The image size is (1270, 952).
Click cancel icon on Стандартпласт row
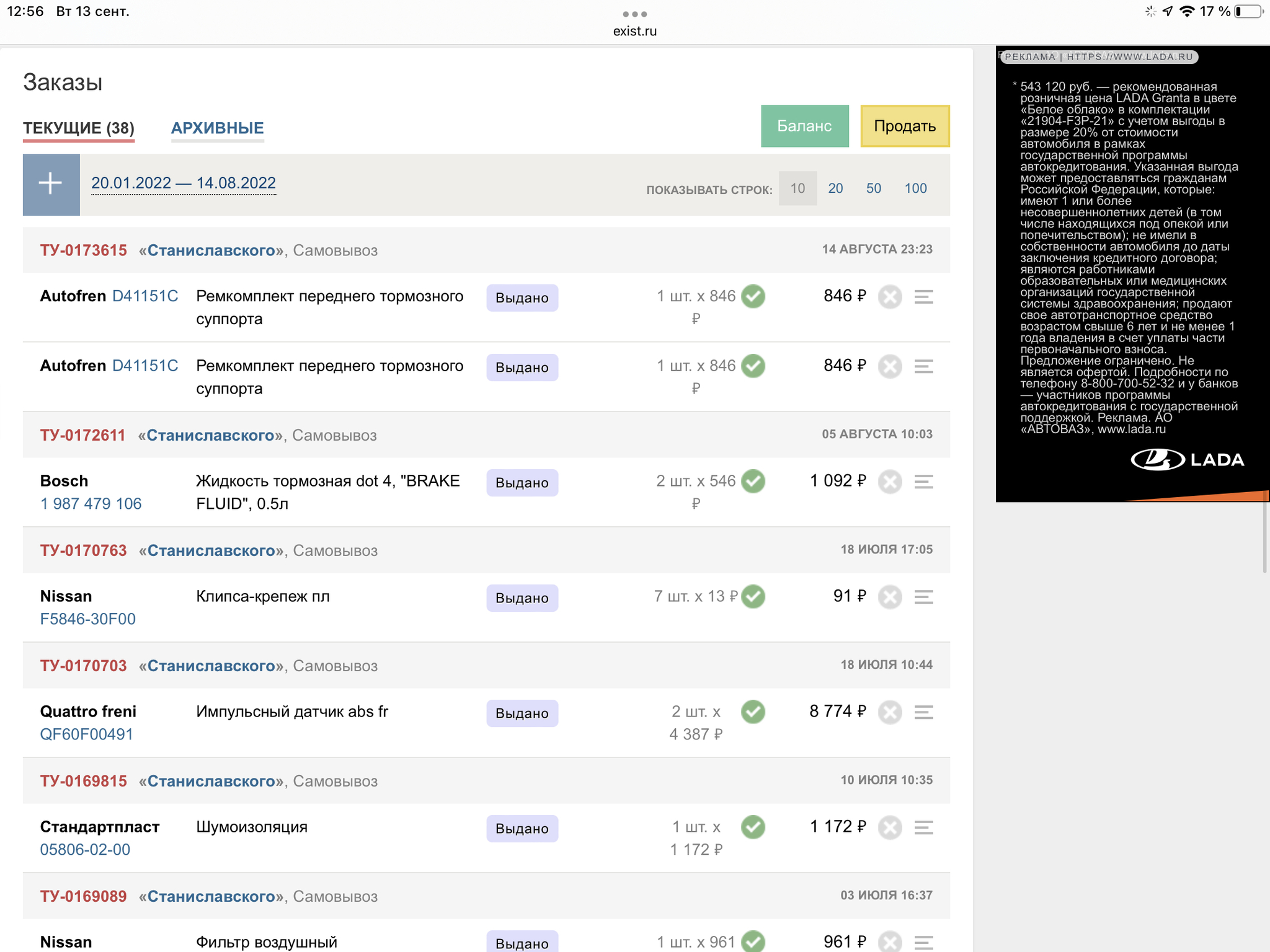(890, 827)
